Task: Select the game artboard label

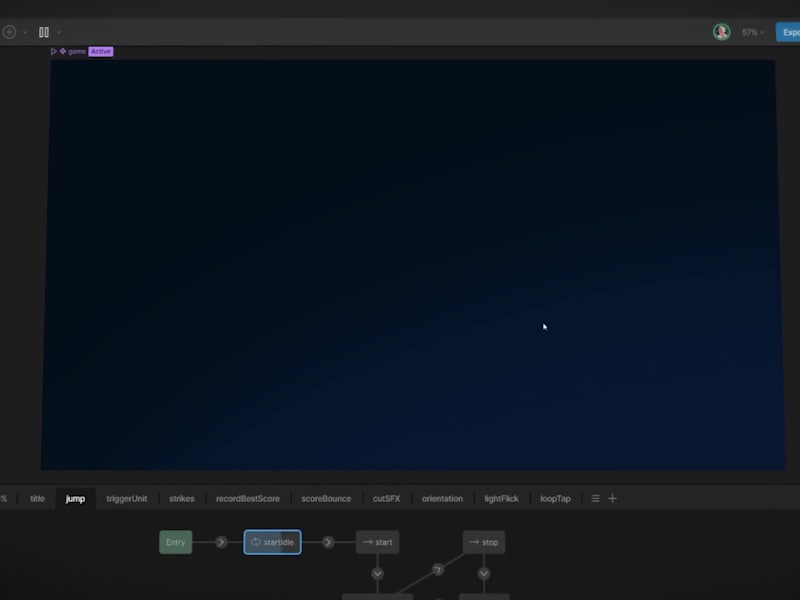Action: [x=77, y=51]
